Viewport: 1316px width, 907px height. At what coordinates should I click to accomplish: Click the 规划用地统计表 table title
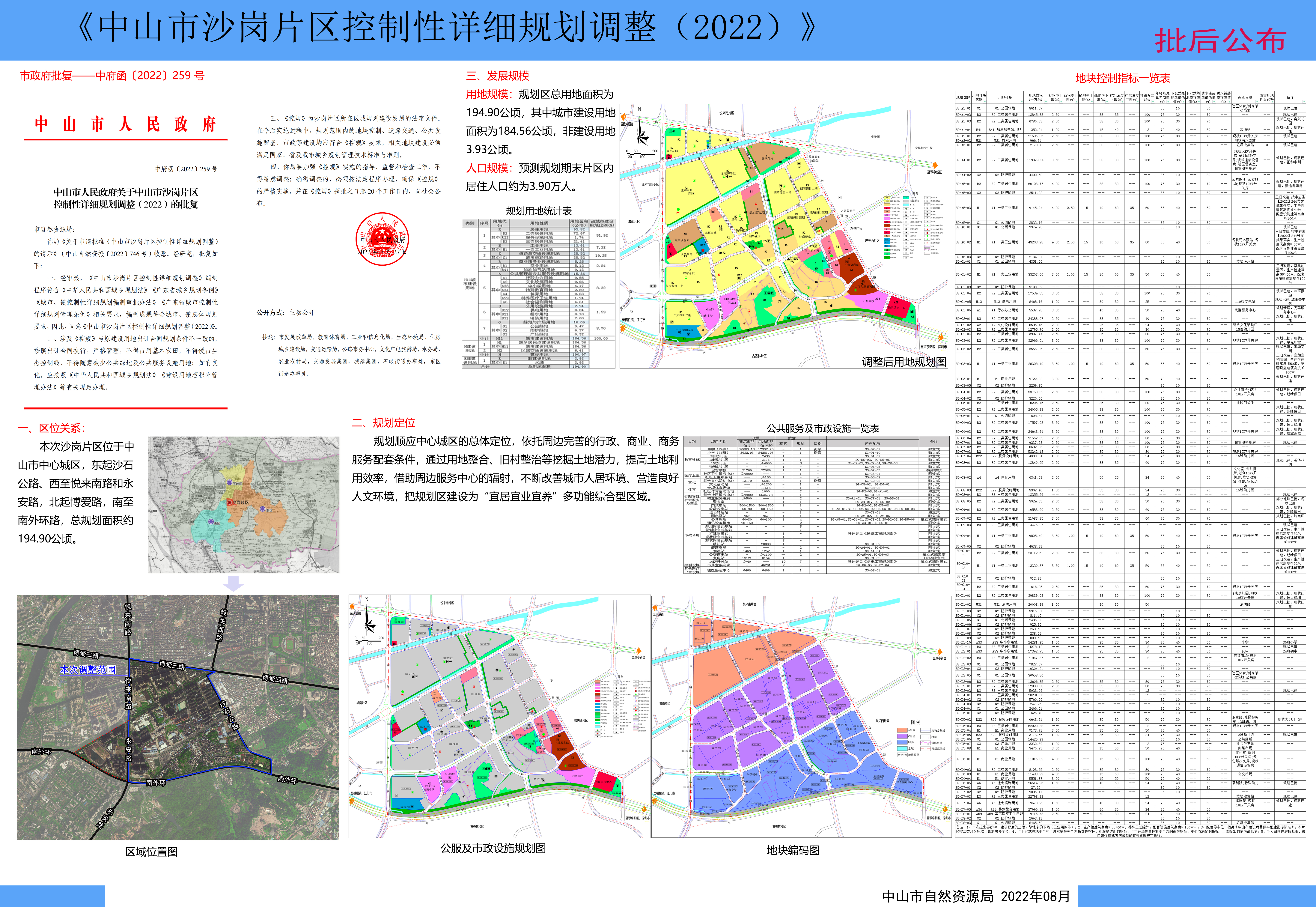pos(539,211)
